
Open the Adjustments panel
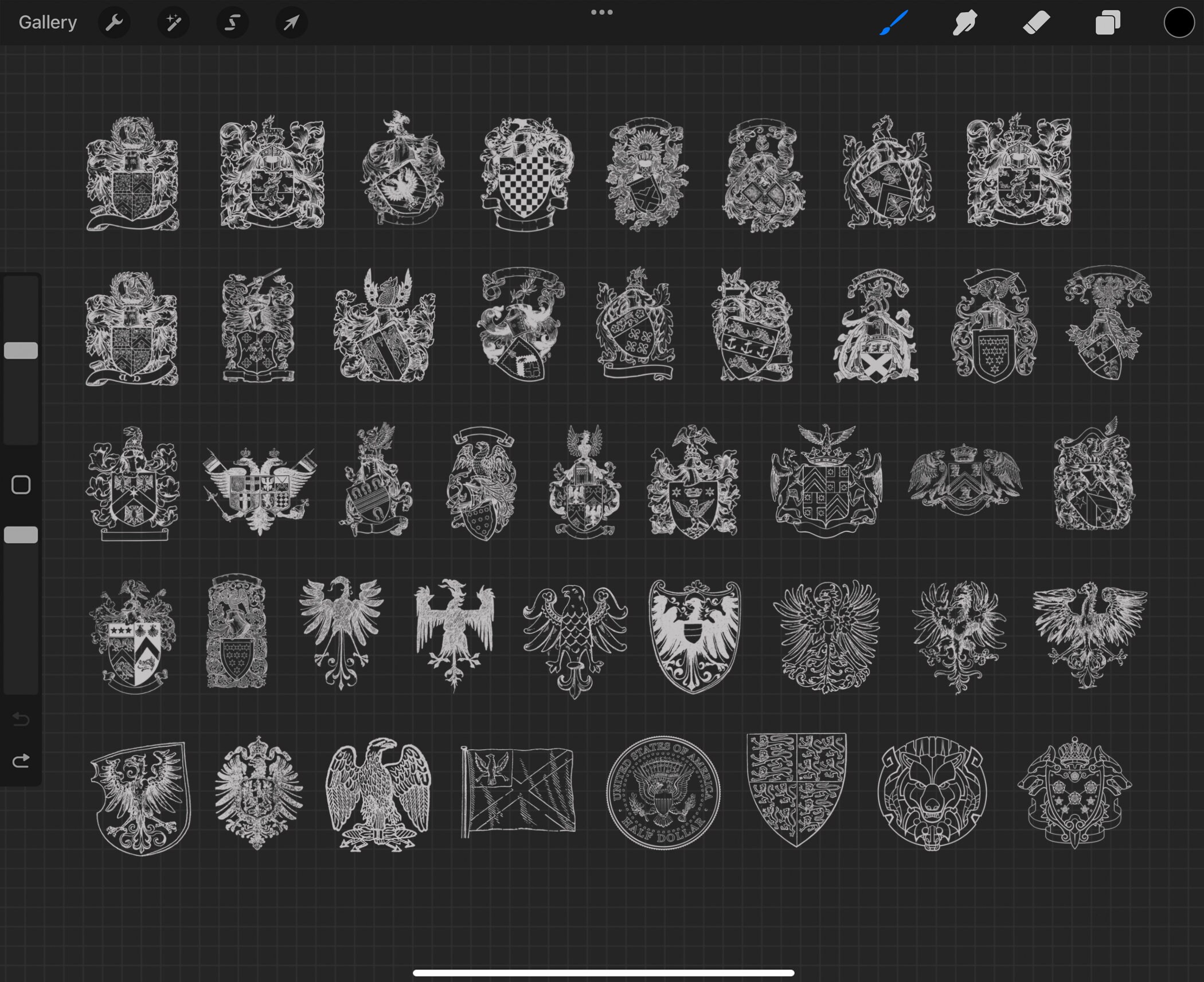pyautogui.click(x=173, y=22)
